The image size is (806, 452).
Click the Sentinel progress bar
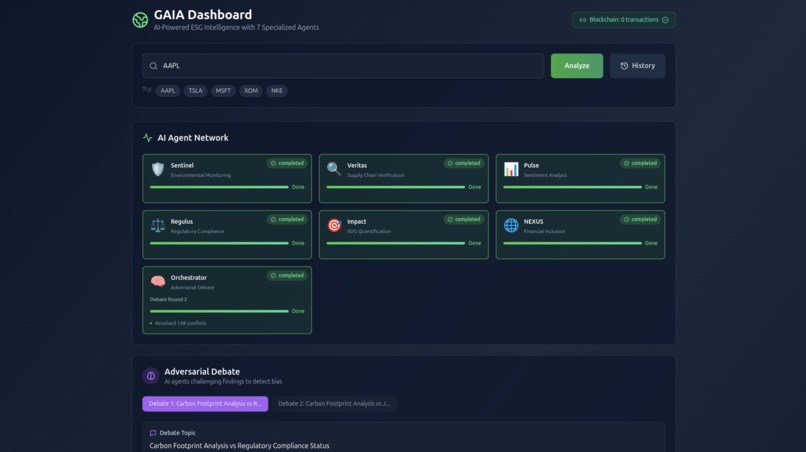219,187
